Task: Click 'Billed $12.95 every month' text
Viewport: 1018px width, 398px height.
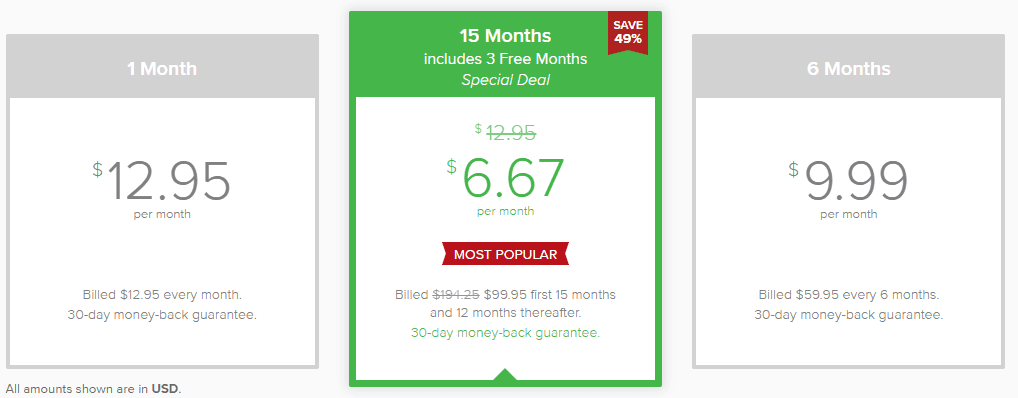Action: (162, 295)
